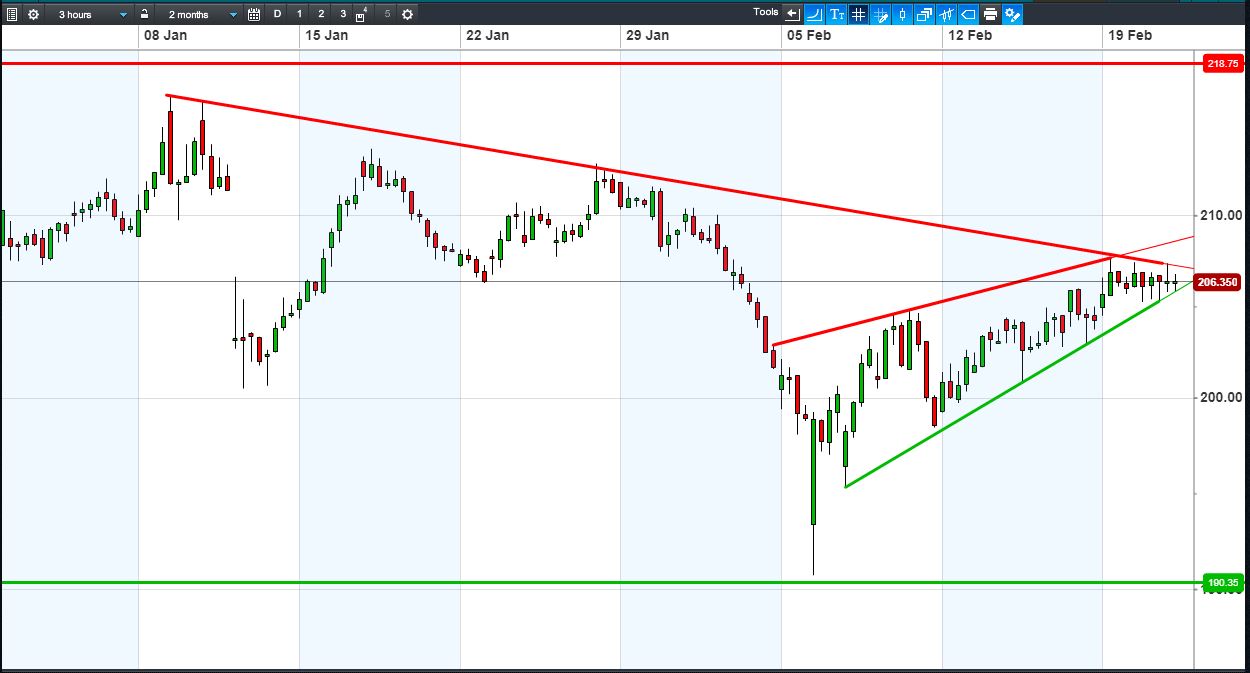Switch to saved layout 1
This screenshot has height=673, width=1250.
299,14
